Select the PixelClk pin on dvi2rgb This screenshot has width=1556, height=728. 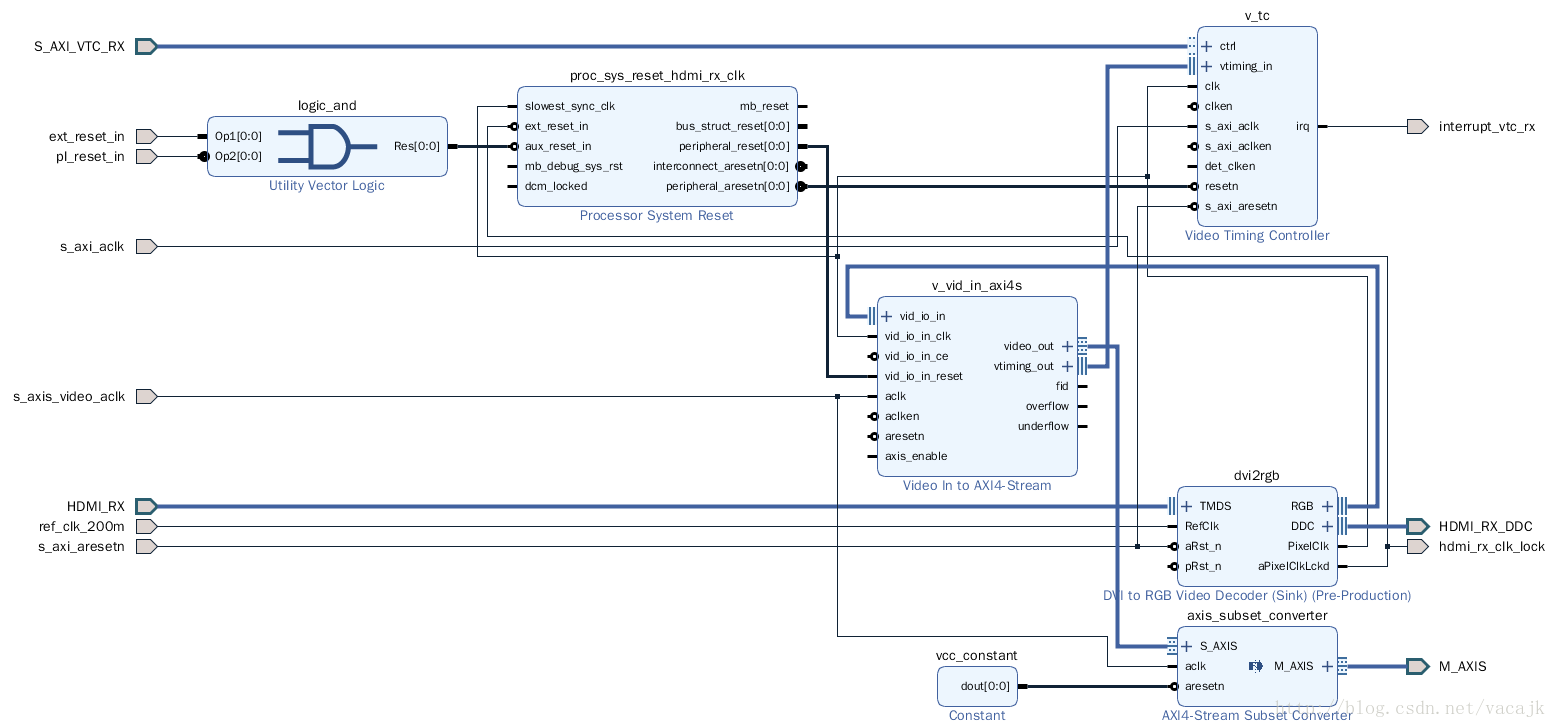tap(1308, 546)
